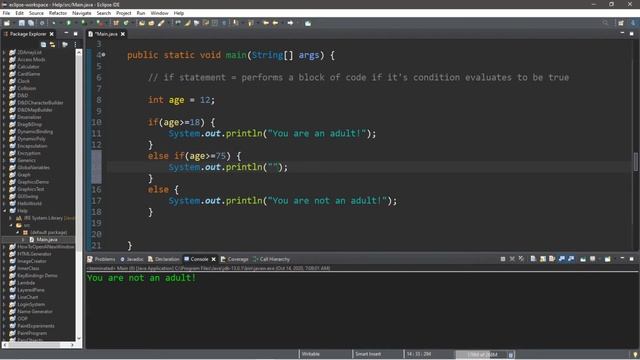Click the Open Perspective icon at top right
This screenshot has height=360, width=640.
point(621,23)
